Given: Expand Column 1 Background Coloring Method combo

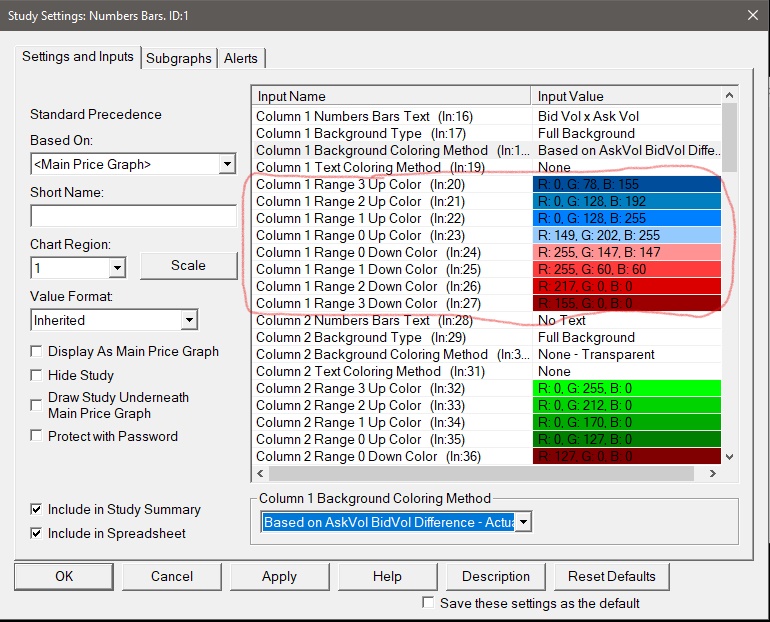Looking at the screenshot, I should 522,522.
